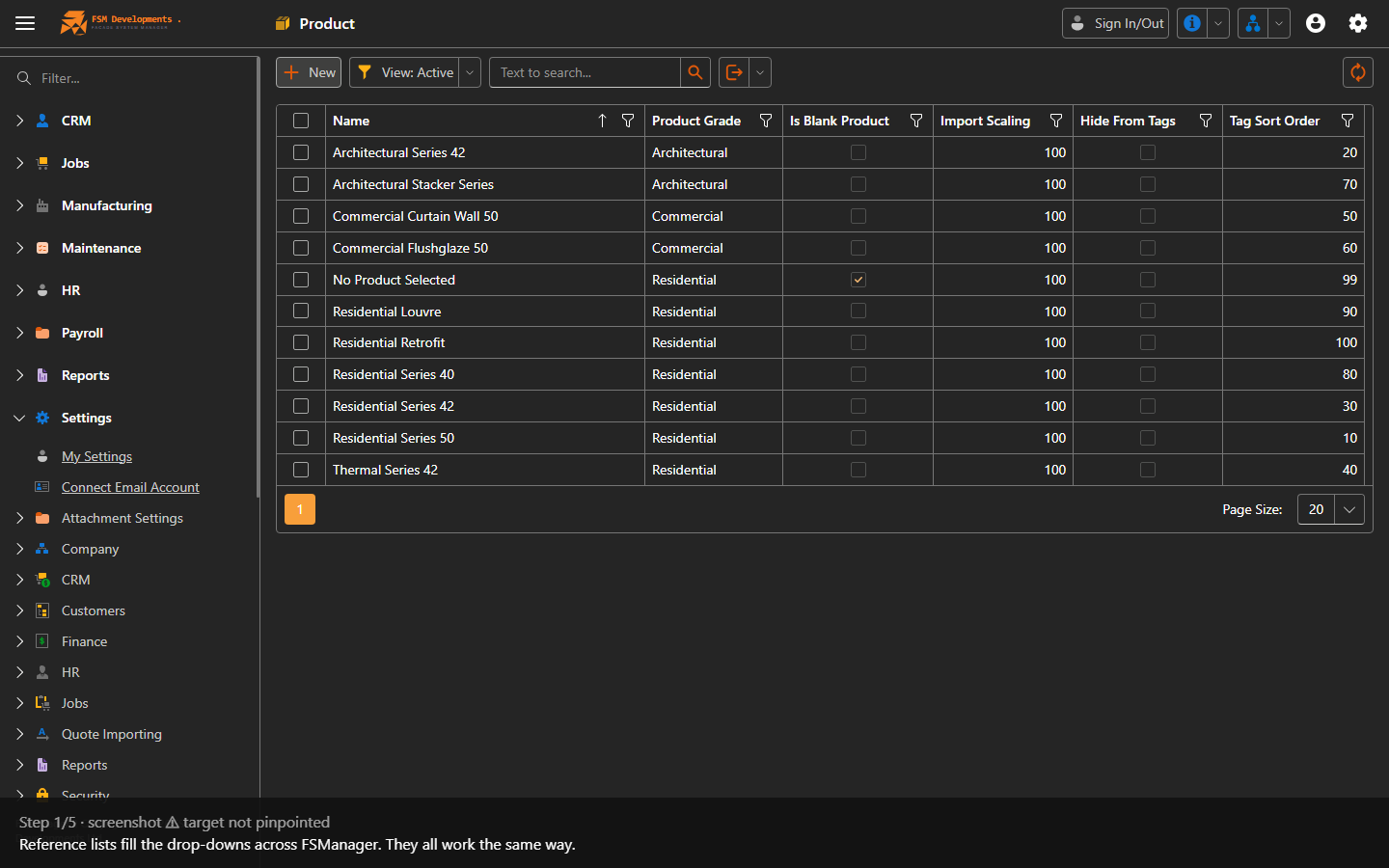The image size is (1389, 868).
Task: Expand the Jobs top-level section
Action: 19,163
